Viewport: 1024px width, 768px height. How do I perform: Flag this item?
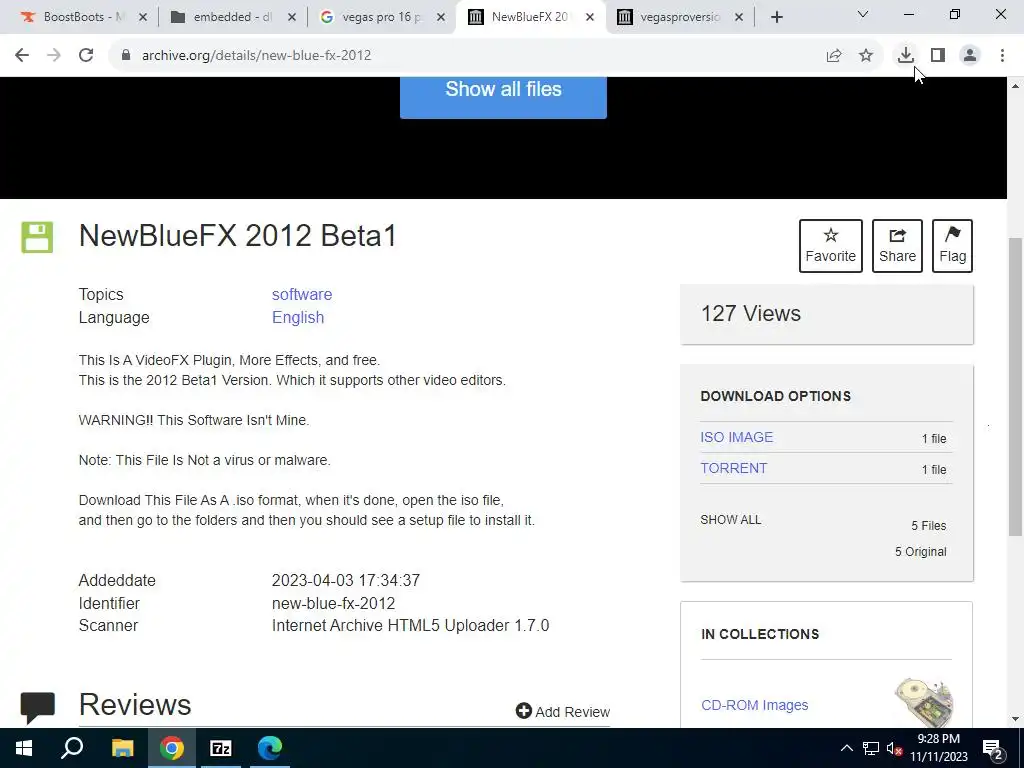coord(952,246)
